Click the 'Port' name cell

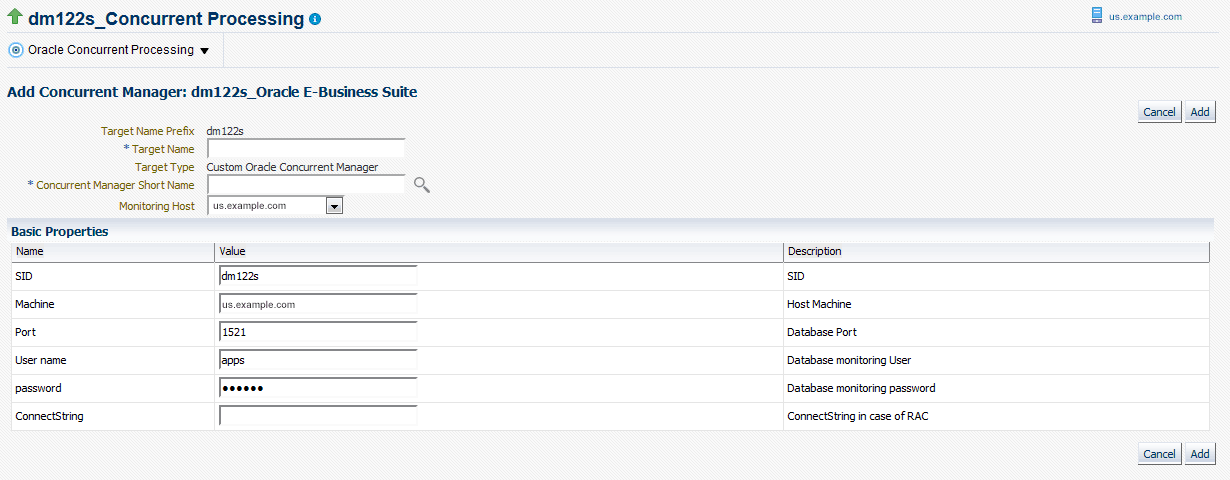coord(112,332)
